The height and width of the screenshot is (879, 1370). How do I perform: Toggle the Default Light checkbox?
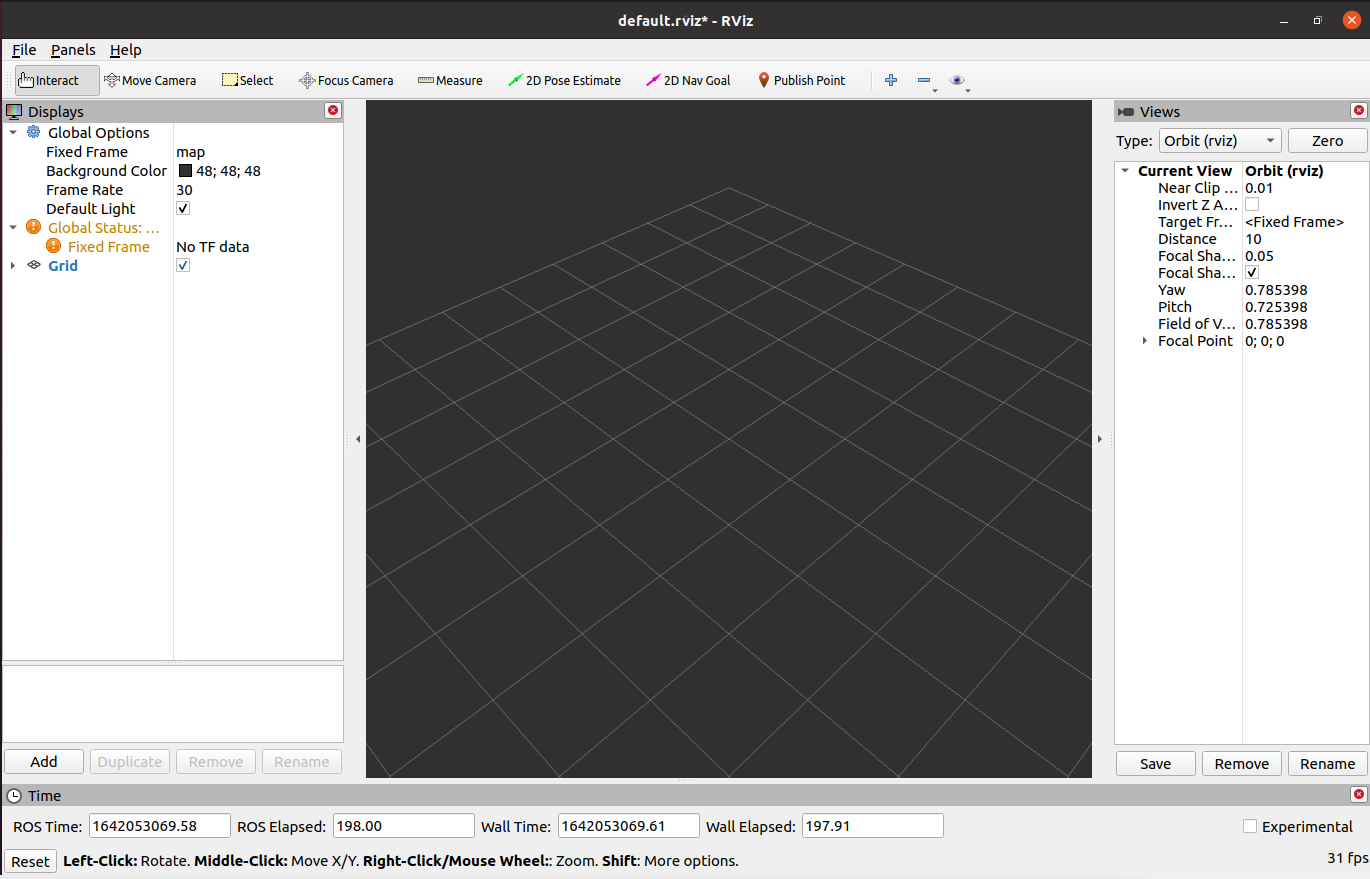click(x=183, y=209)
